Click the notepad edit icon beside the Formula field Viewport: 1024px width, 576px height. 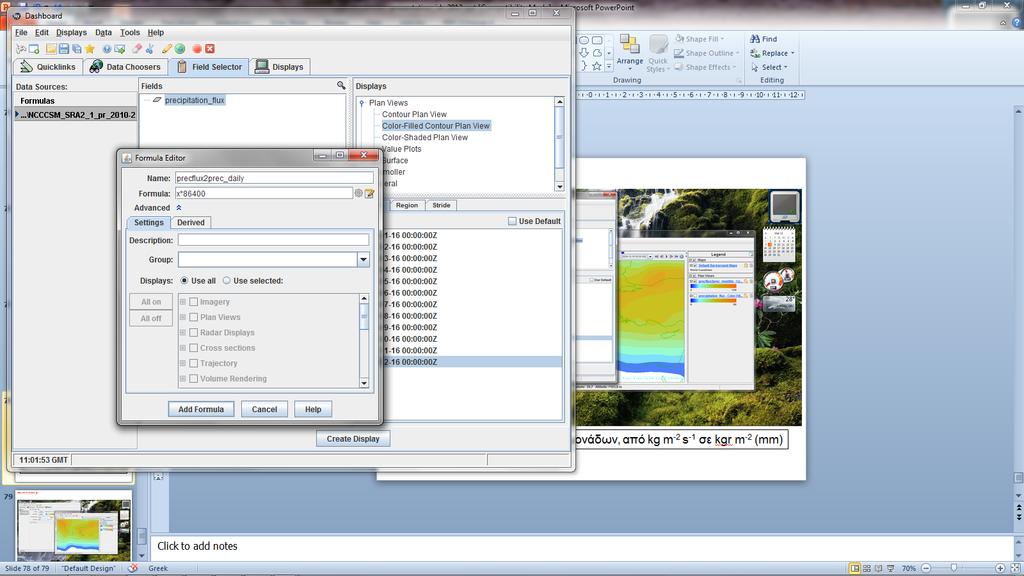pyautogui.click(x=370, y=193)
